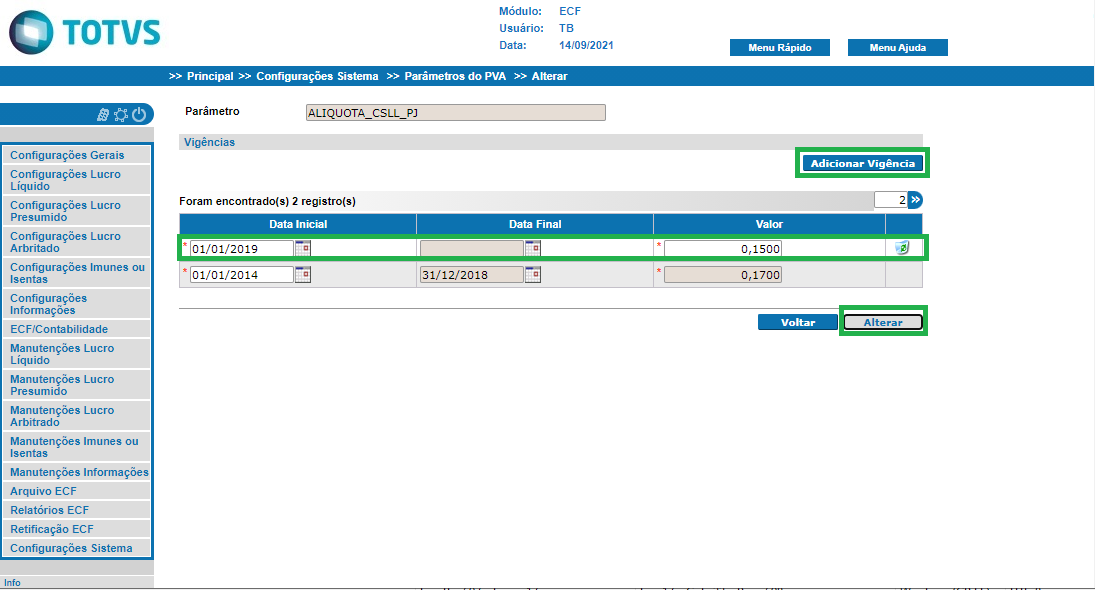This screenshot has height=590, width=1095.
Task: Open the calculator icon in sidebar header
Action: tap(103, 115)
